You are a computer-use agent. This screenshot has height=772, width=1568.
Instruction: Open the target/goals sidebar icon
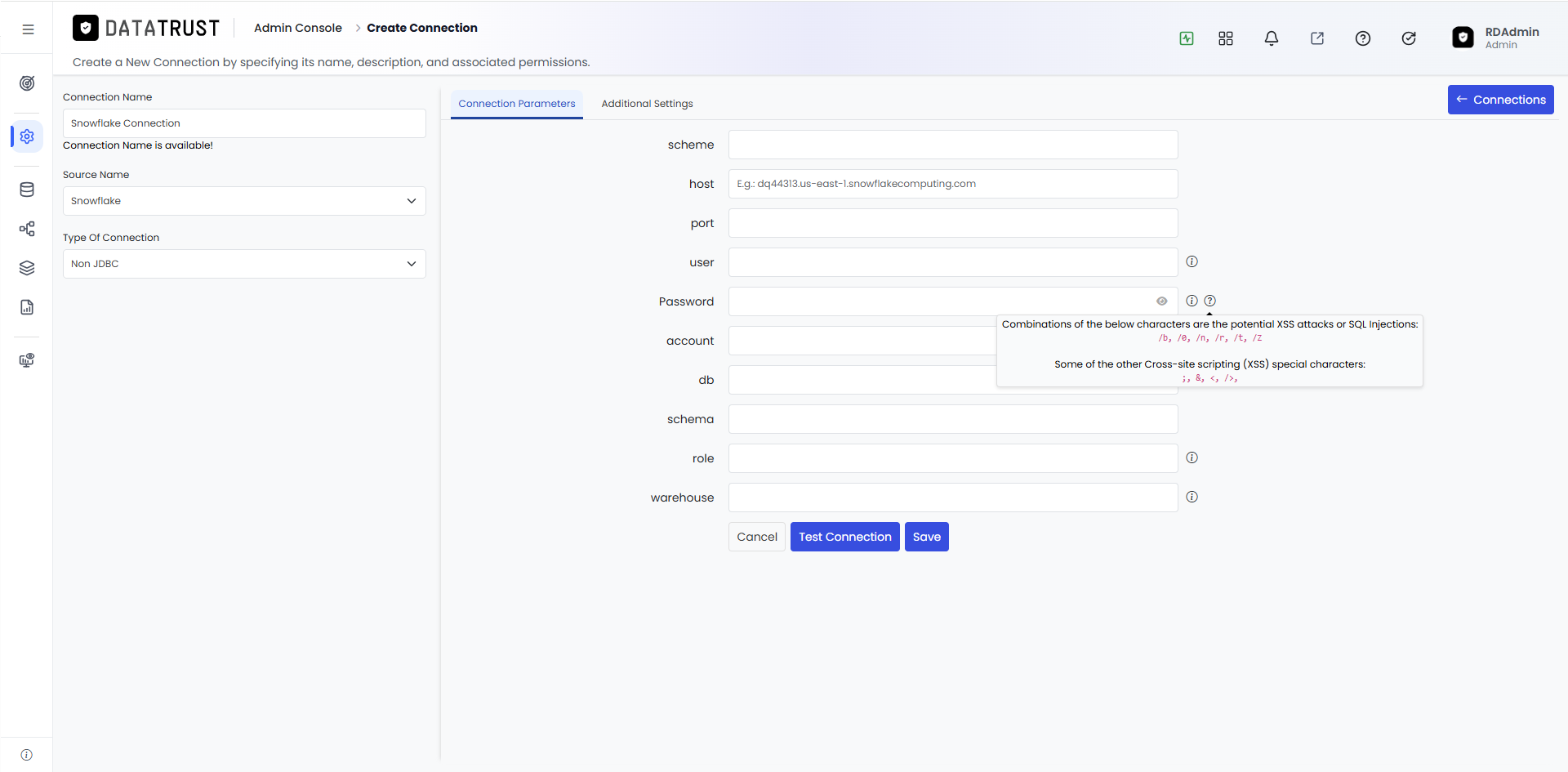tap(27, 83)
